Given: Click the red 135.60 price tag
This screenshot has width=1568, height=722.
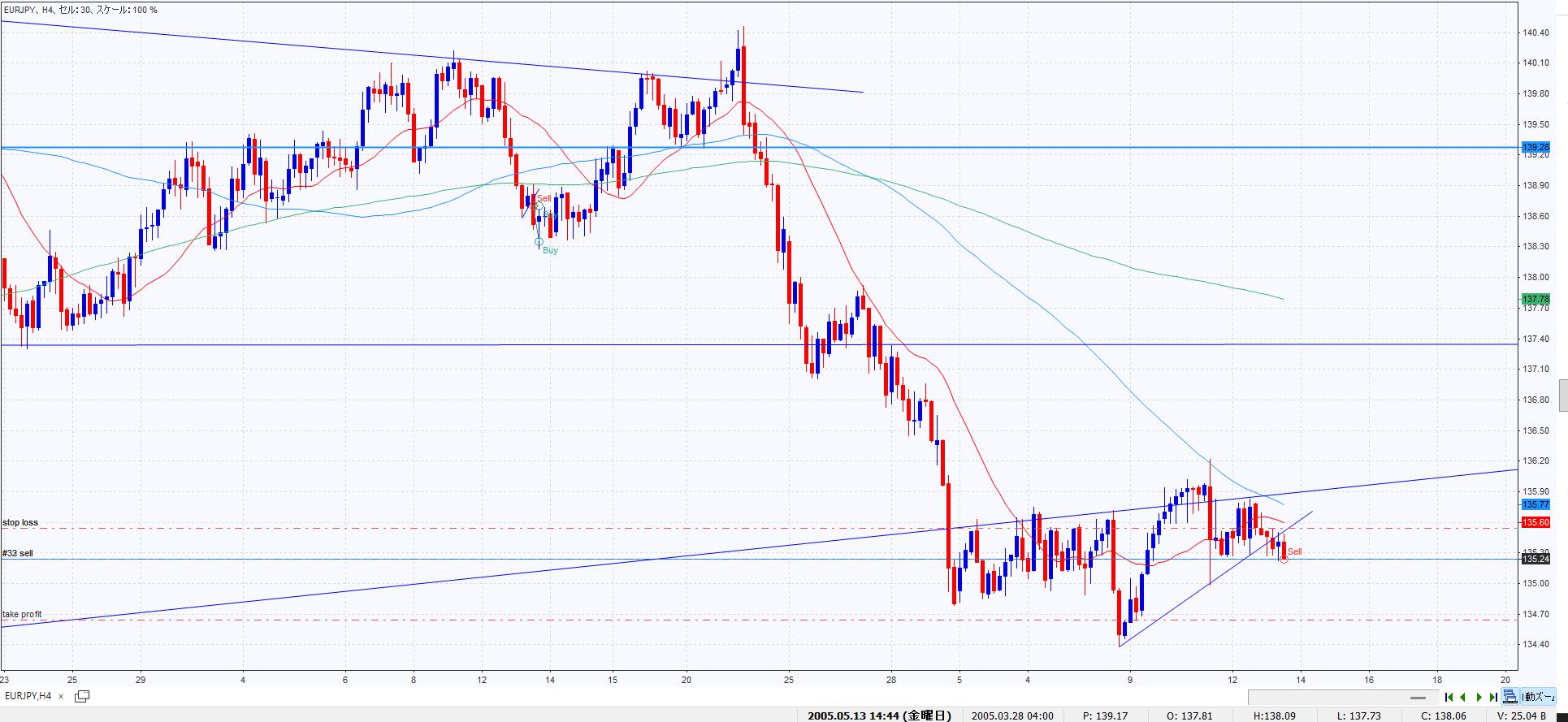Looking at the screenshot, I should [1535, 522].
